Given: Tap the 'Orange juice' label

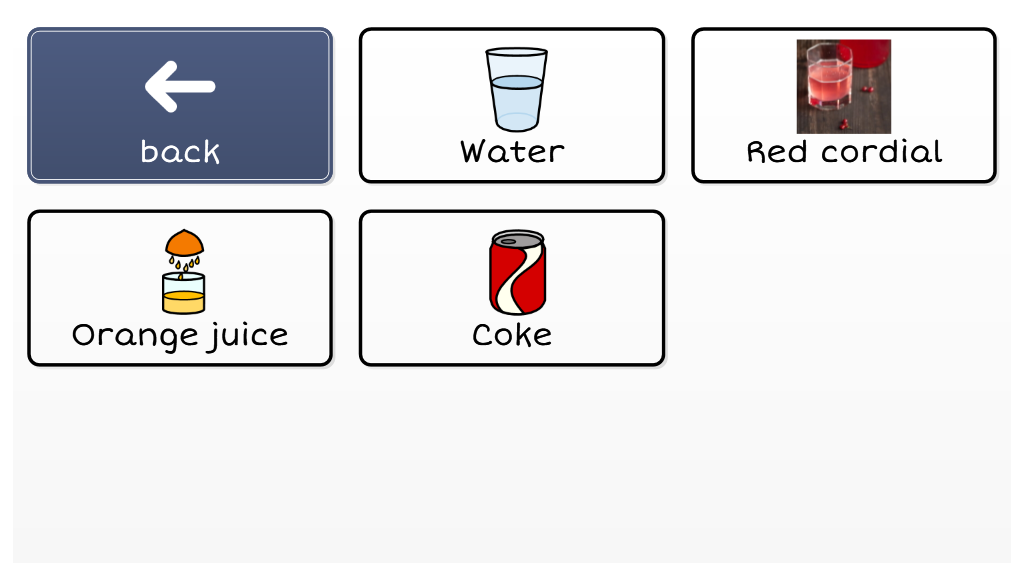Looking at the screenshot, I should (x=180, y=336).
